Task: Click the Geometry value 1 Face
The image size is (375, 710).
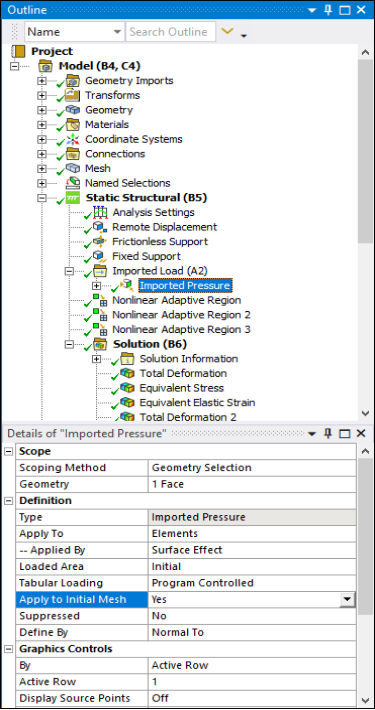Action: click(x=252, y=484)
